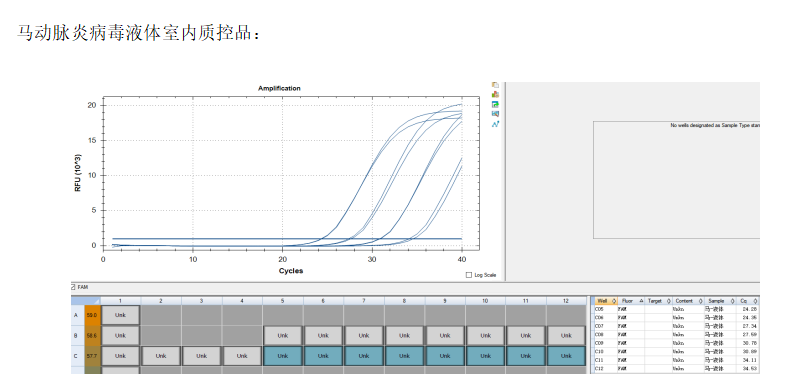Select plate row header A
The height and width of the screenshot is (390, 807).
point(77,315)
